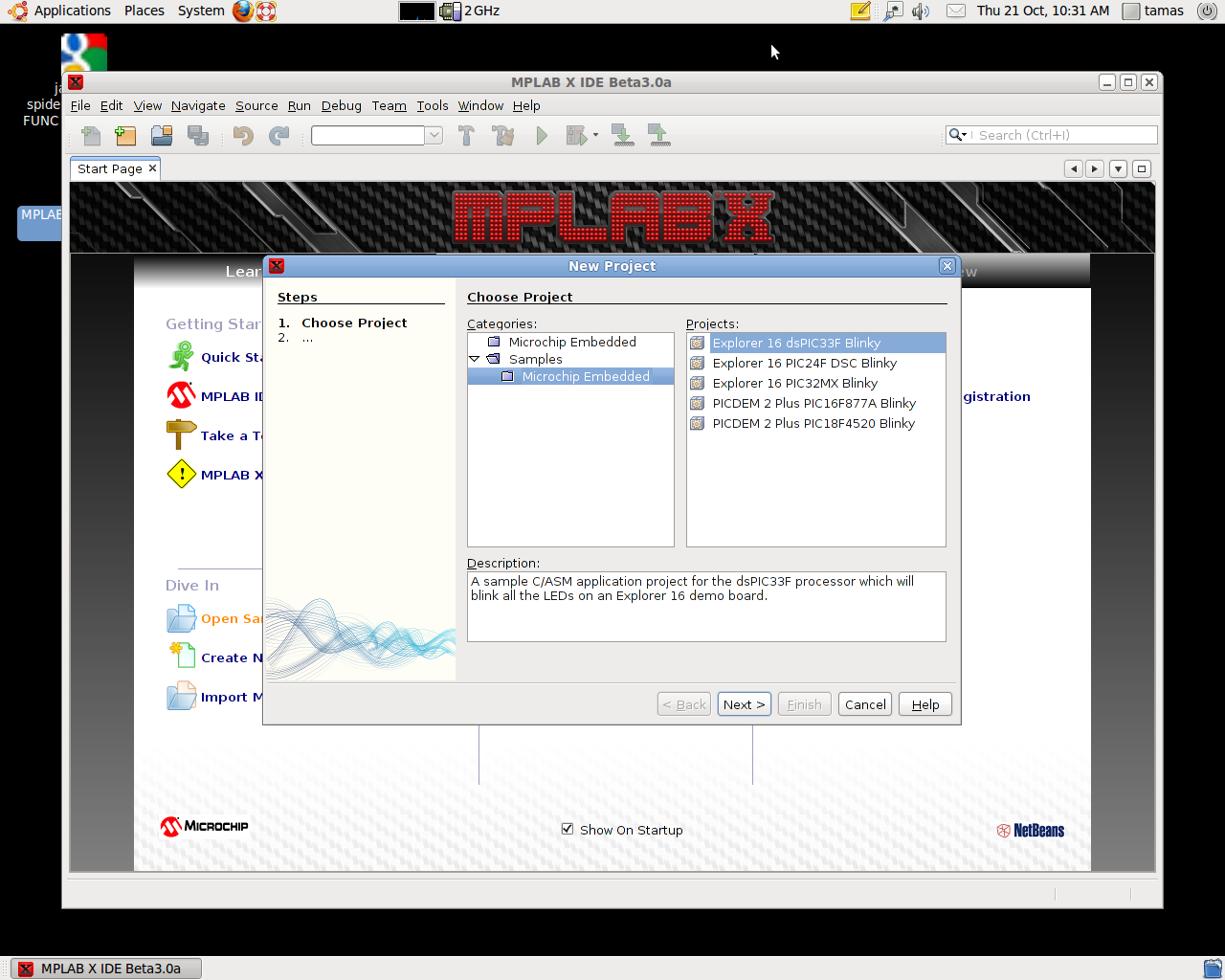Click the Cancel button
1225x980 pixels.
(x=865, y=704)
